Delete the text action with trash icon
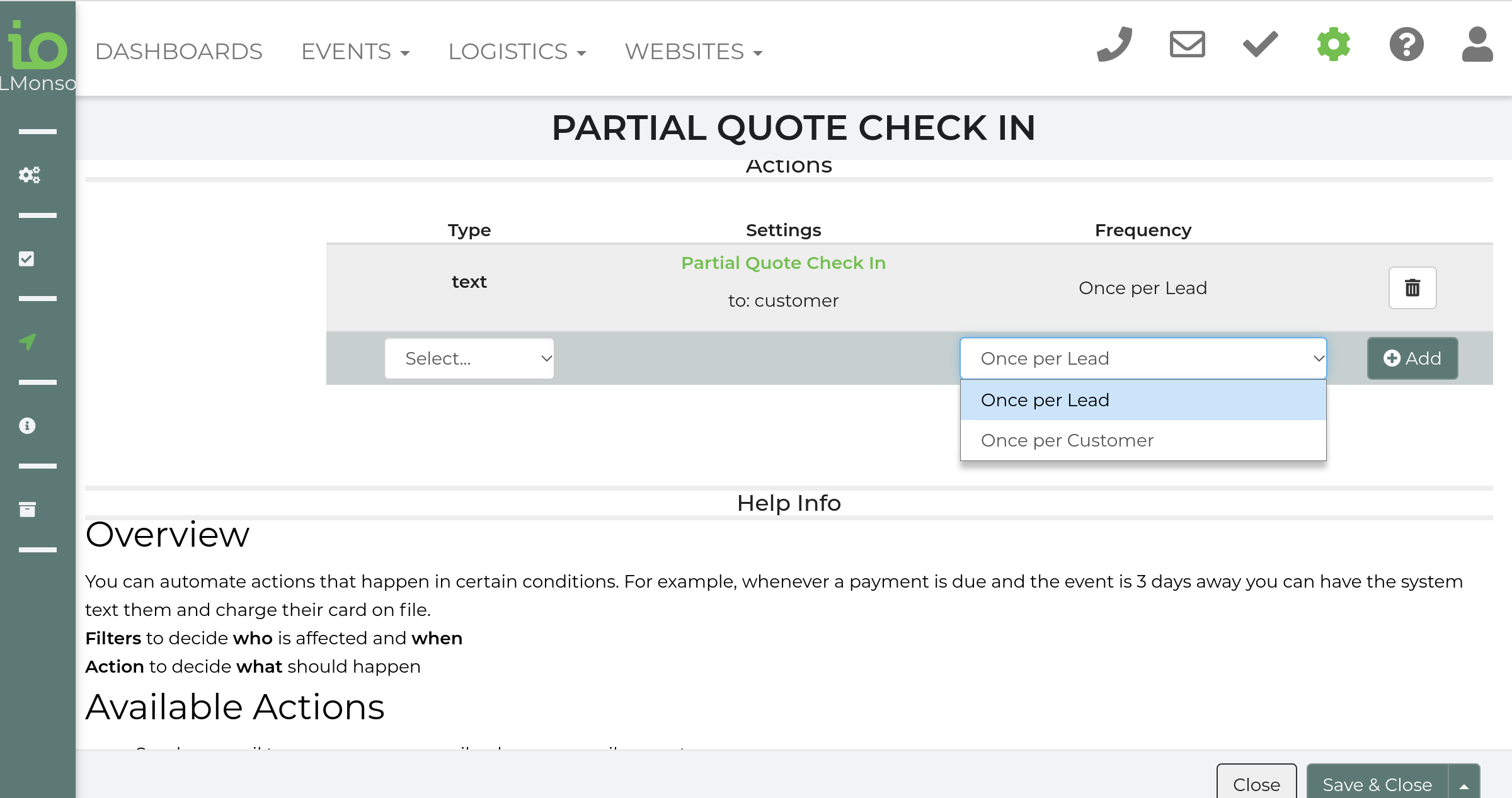This screenshot has width=1512, height=798. (1412, 288)
